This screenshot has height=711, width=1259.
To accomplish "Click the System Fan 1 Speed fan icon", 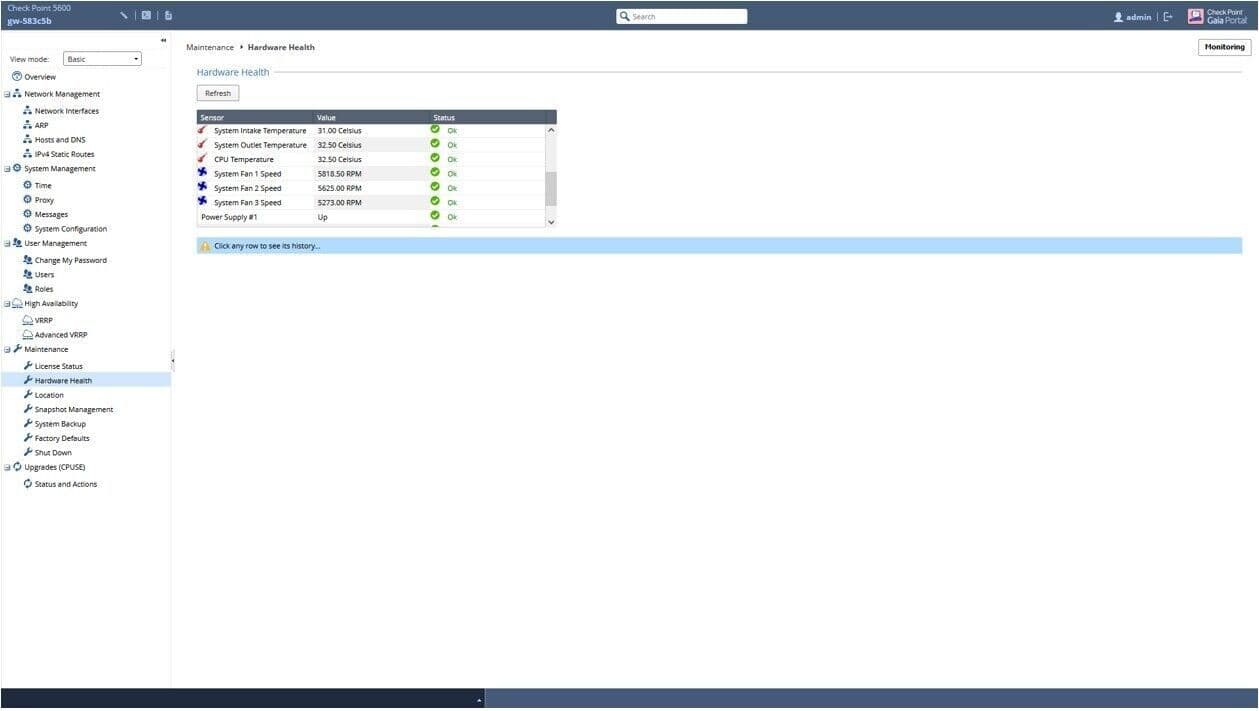I will pos(203,173).
